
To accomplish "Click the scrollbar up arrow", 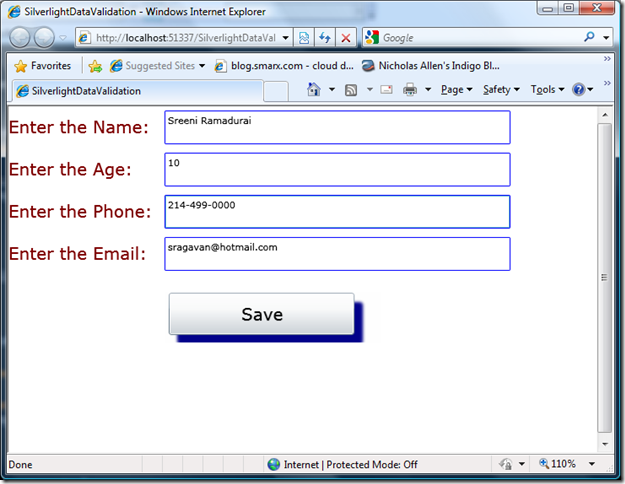I will (x=605, y=115).
